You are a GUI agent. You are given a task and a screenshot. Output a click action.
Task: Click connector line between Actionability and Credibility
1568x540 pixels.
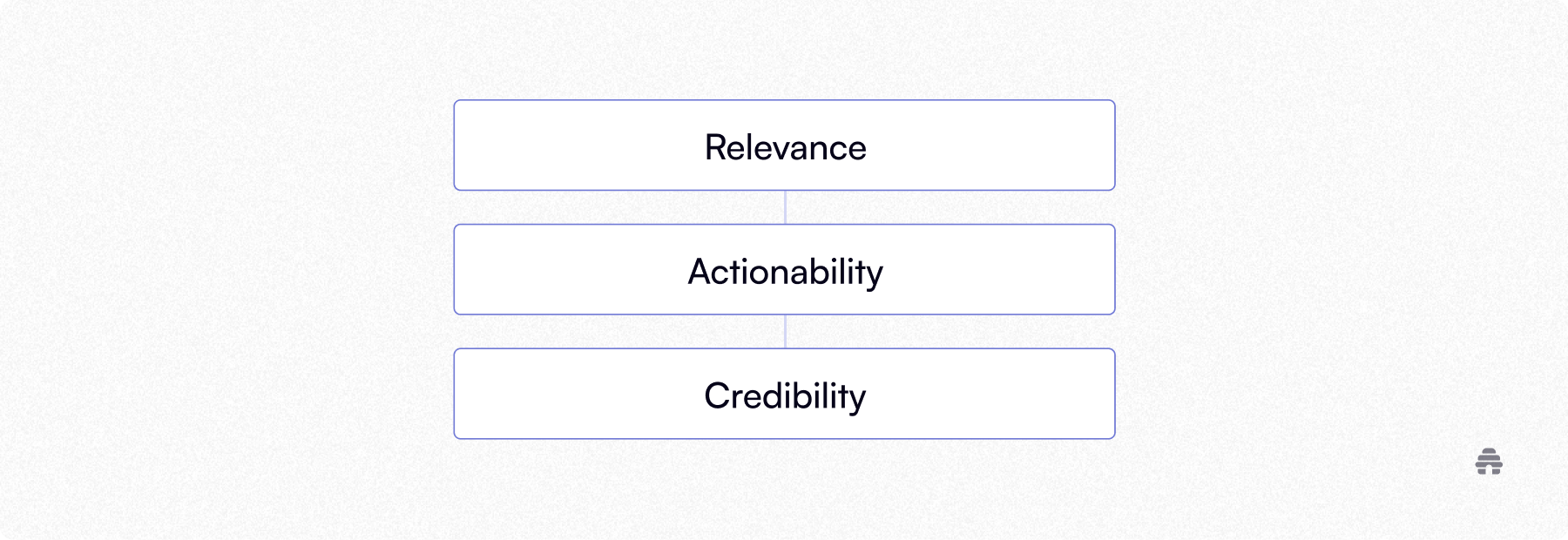point(785,332)
